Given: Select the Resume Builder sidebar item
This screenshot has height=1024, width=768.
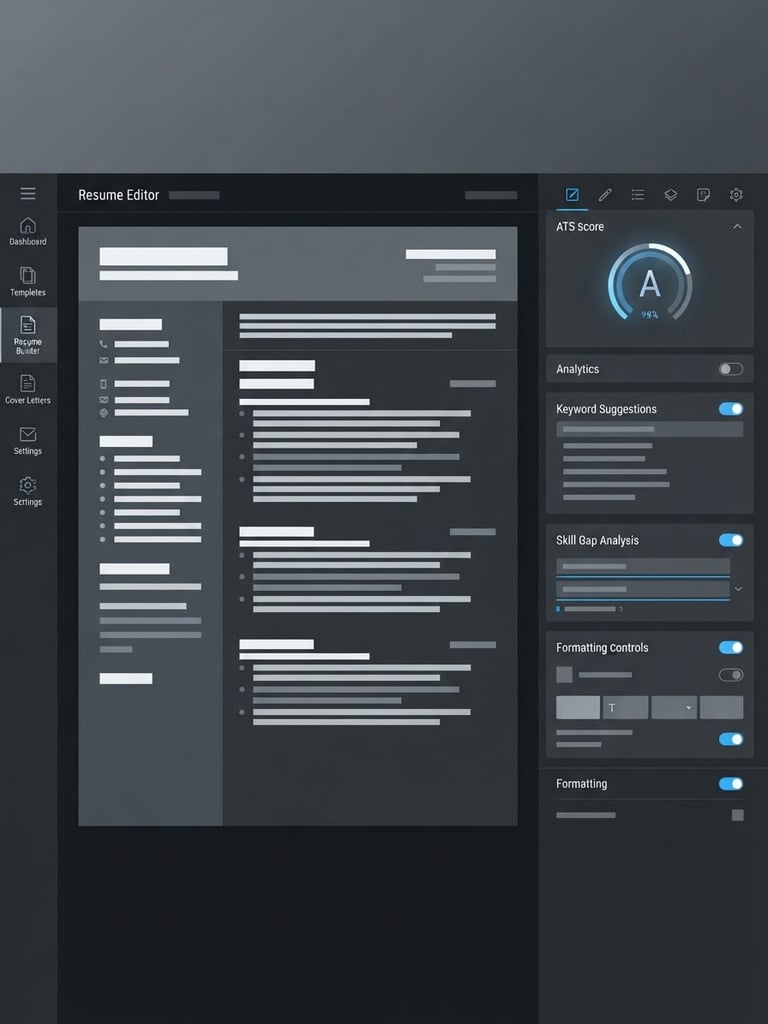Looking at the screenshot, I should pyautogui.click(x=27, y=334).
